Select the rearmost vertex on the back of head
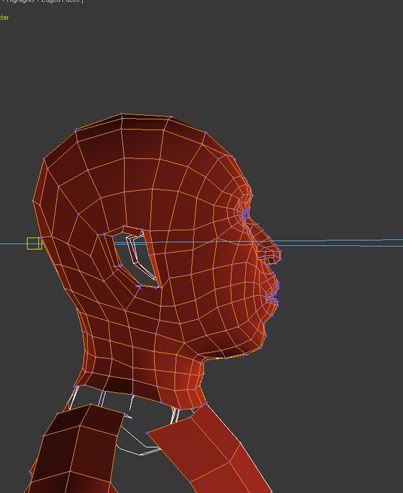Screen dimensions: 403x493 33,201
